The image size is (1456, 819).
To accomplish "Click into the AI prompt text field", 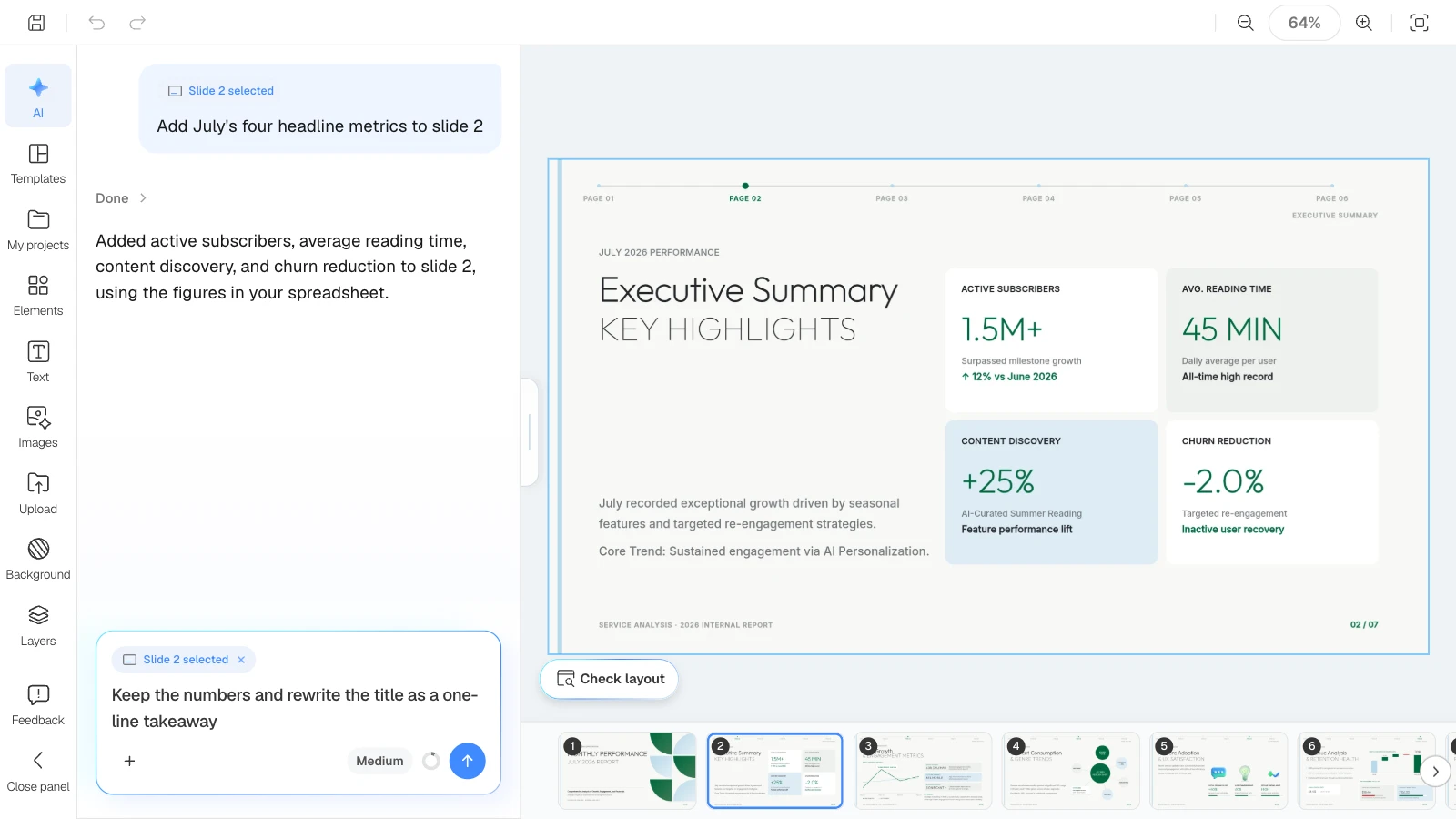I will (298, 708).
